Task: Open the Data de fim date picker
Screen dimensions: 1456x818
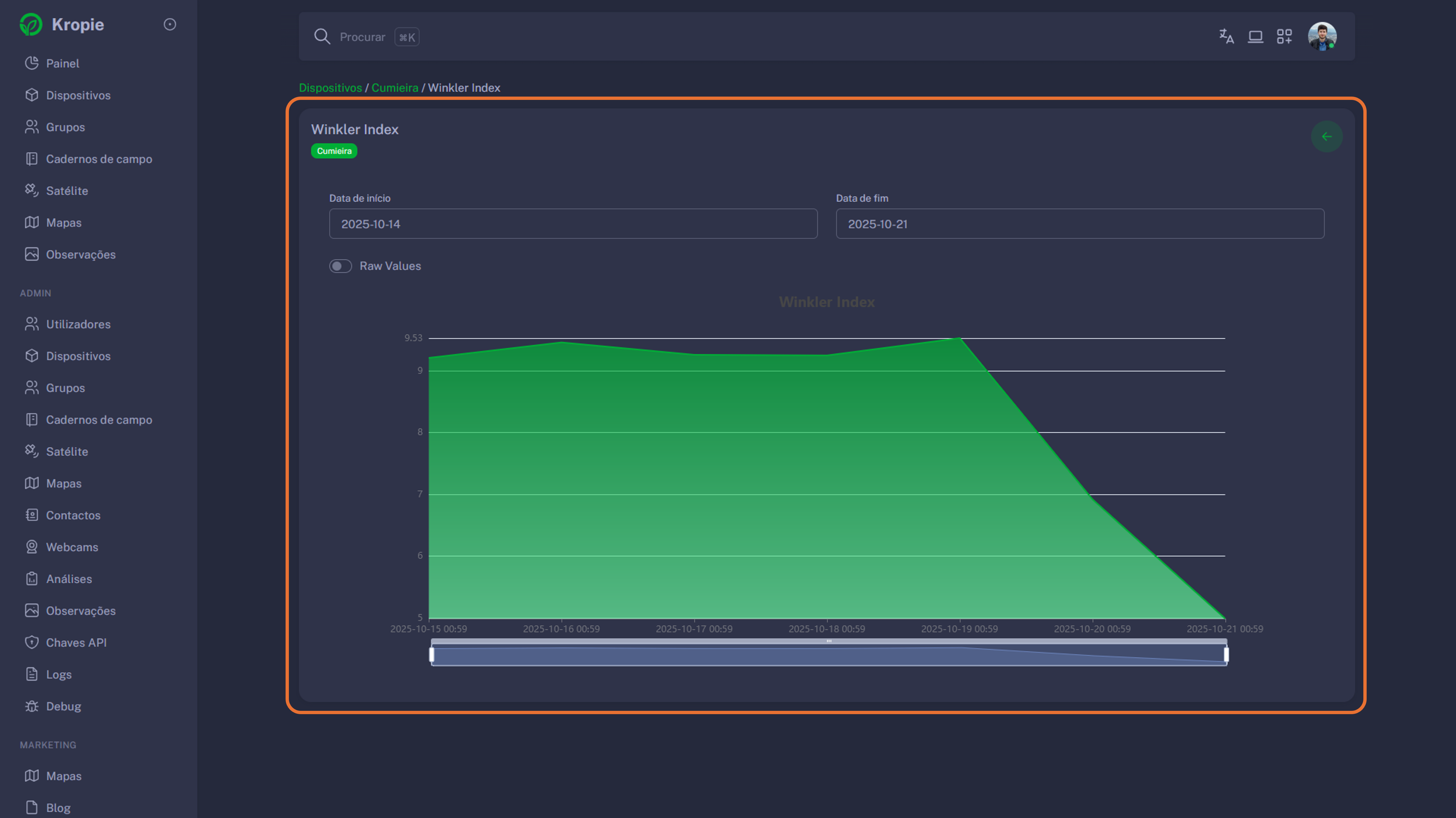Action: click(1079, 224)
